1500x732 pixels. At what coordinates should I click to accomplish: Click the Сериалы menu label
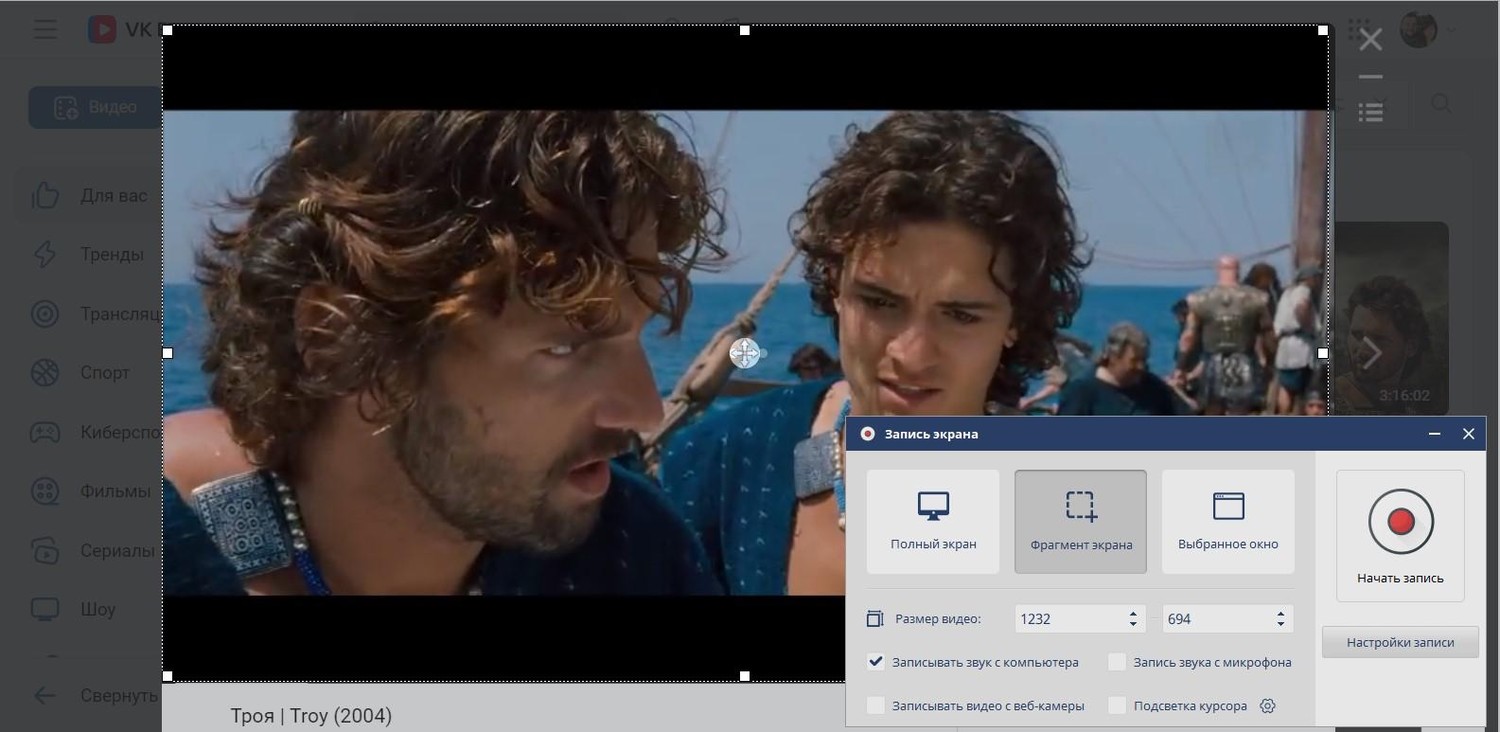tap(118, 550)
